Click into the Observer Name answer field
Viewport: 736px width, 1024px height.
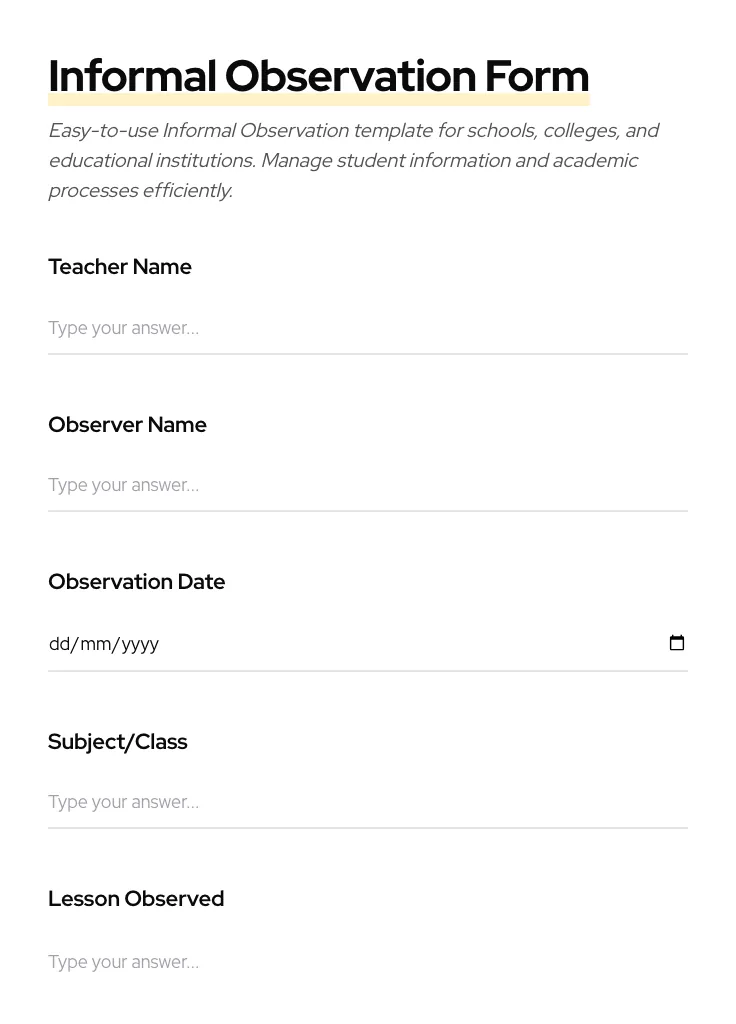point(367,485)
